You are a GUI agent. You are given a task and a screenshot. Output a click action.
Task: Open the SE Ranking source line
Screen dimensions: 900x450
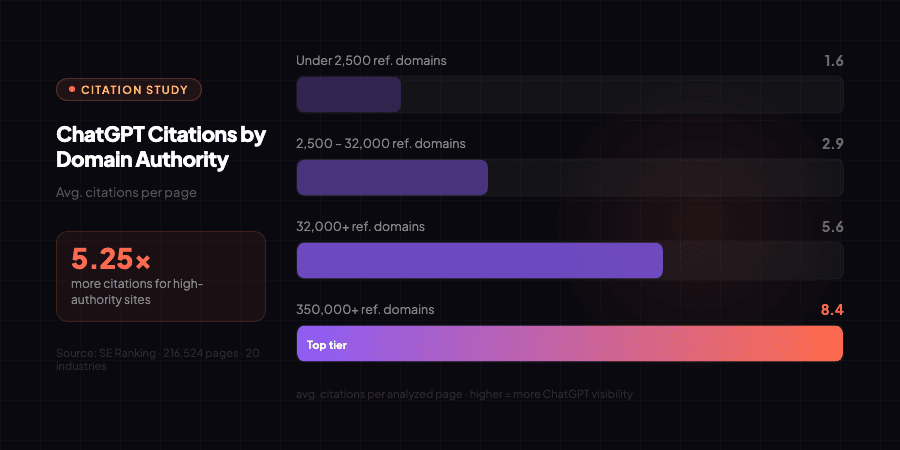(160, 360)
